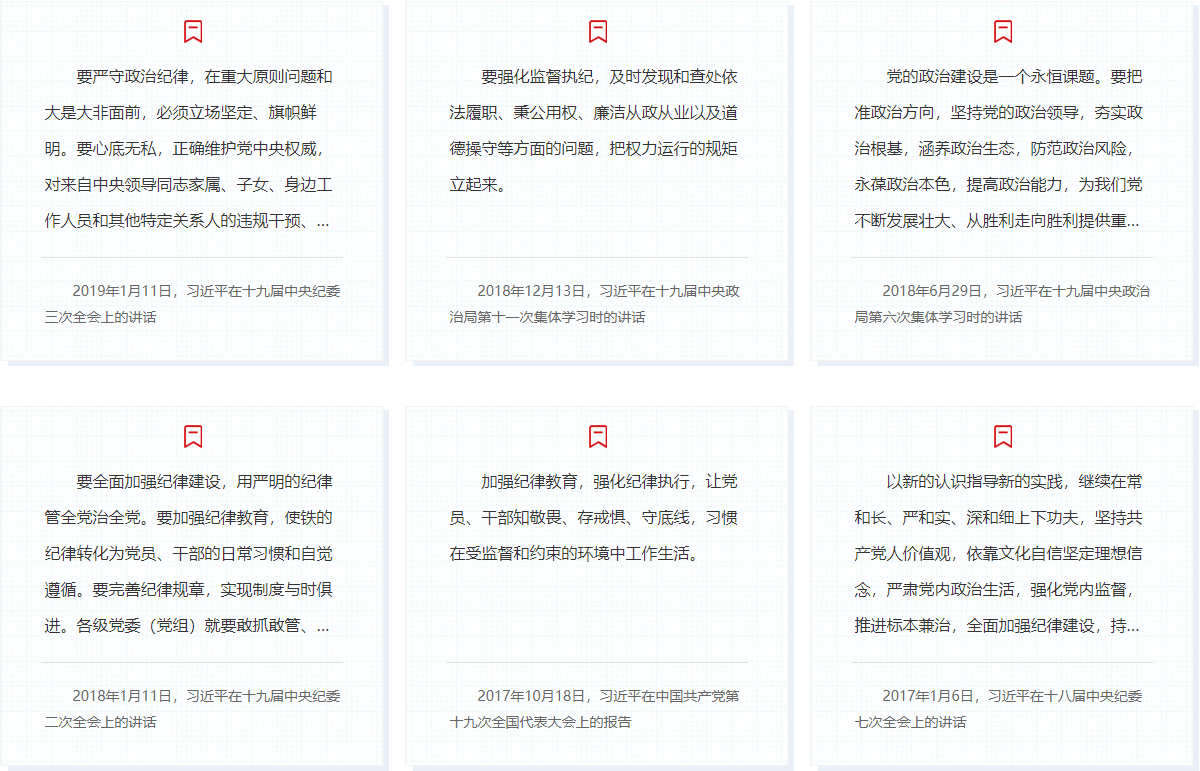Expand truncated ellipsis after '从胜利走向胜利提供重'
Viewport: 1200px width, 771px height.
point(1133,222)
